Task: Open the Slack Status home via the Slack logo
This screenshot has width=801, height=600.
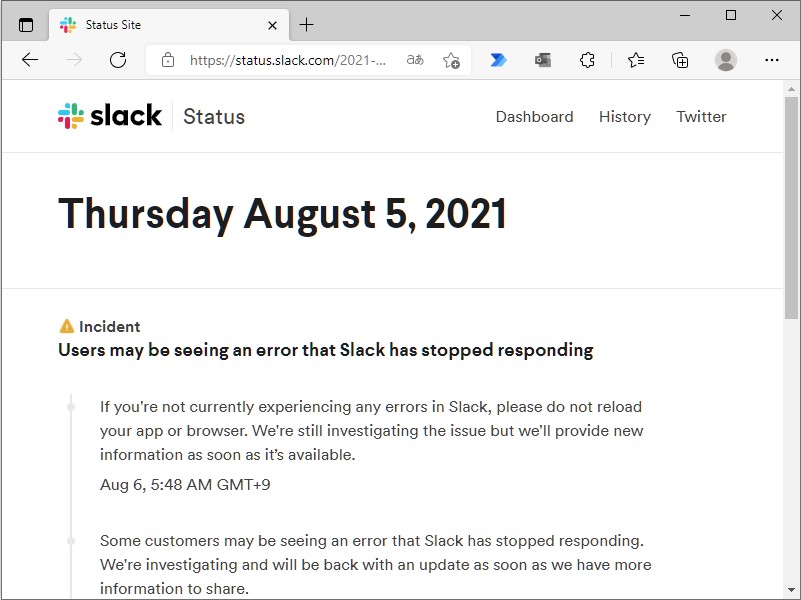Action: 108,115
